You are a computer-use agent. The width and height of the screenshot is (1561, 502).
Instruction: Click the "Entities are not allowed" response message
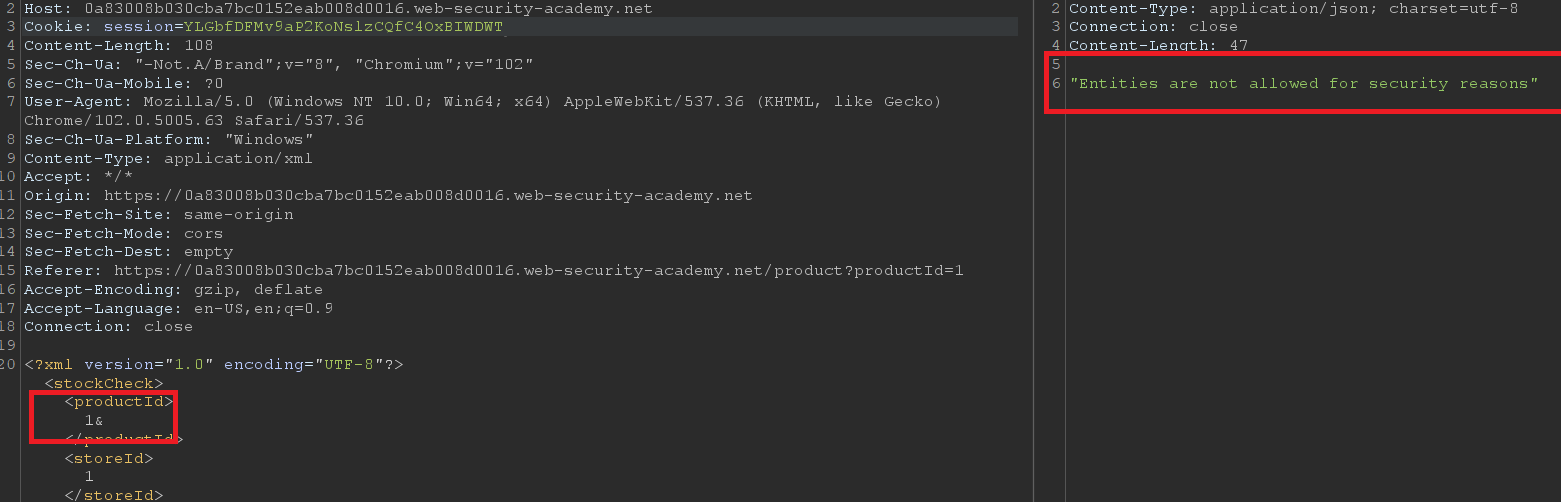coord(1304,84)
